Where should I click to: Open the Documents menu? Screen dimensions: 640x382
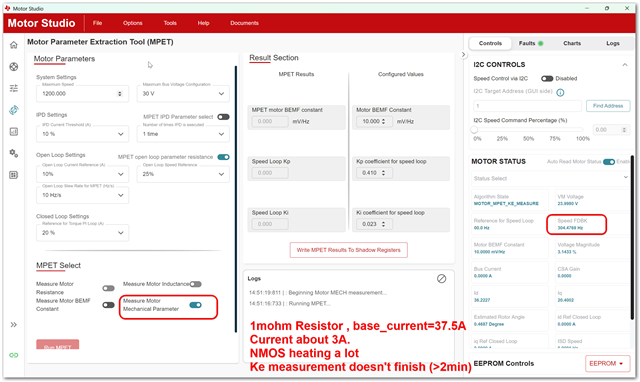(244, 23)
